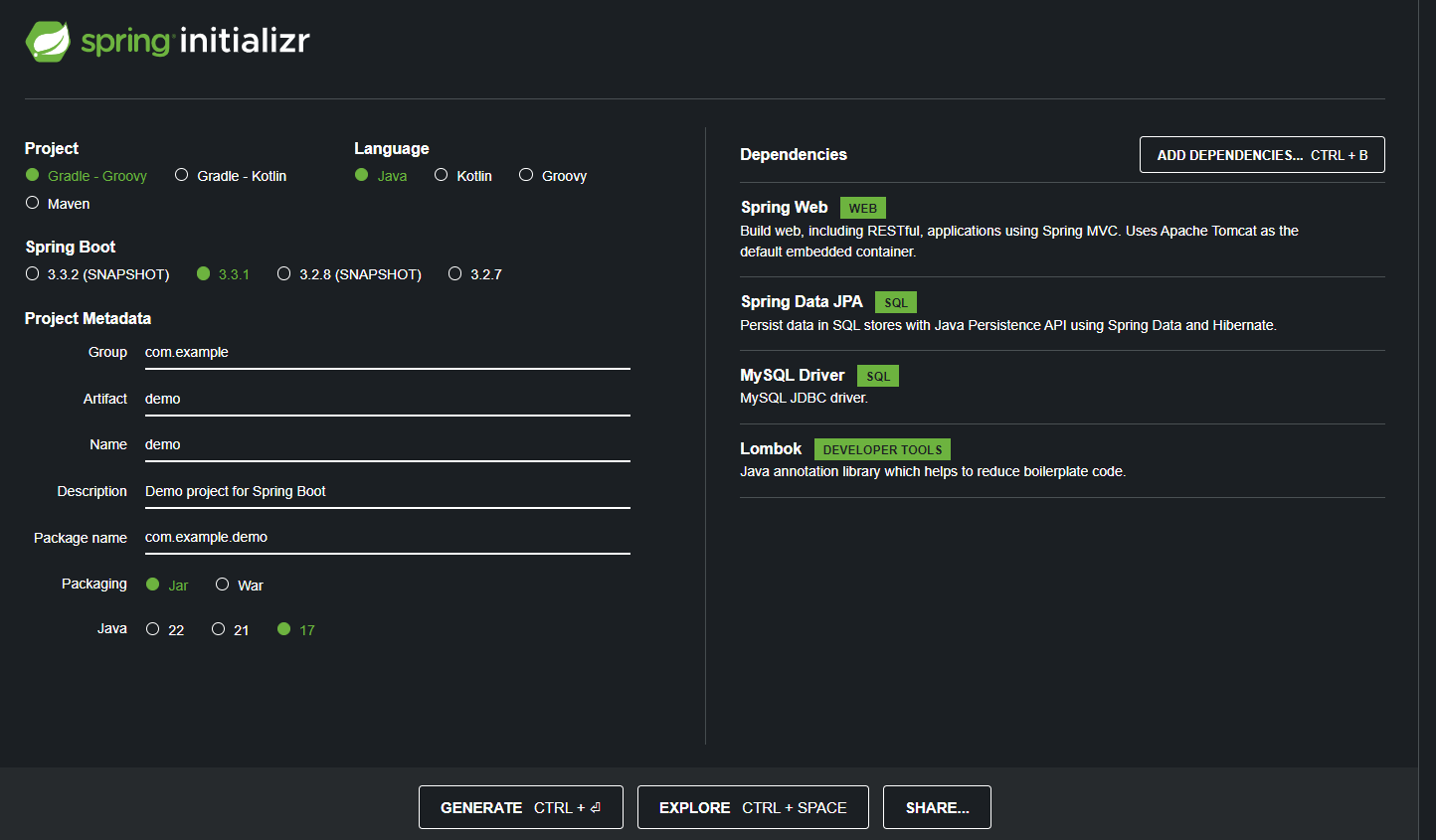Edit the Description input field

[388, 492]
